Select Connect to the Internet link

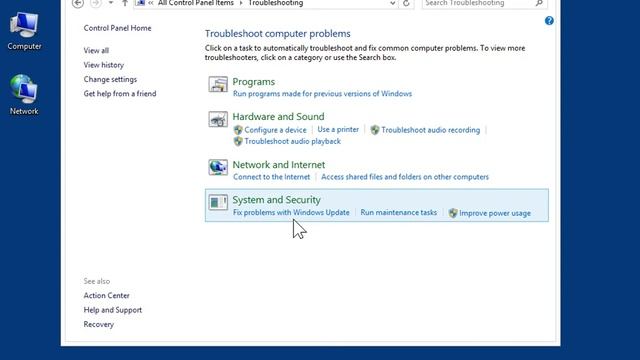tap(271, 177)
